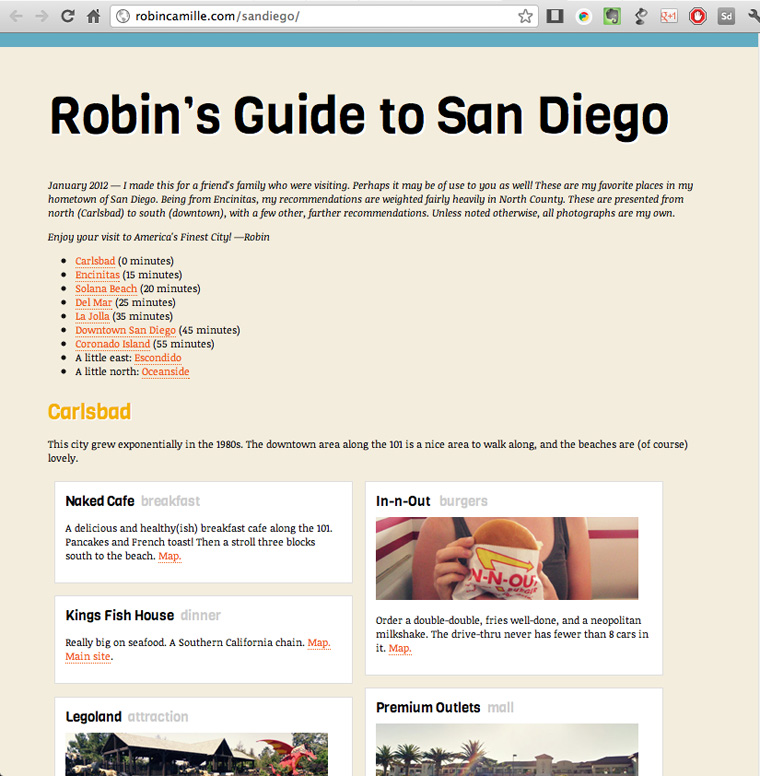Reload the page with the refresh icon
The width and height of the screenshot is (760, 776).
click(68, 16)
